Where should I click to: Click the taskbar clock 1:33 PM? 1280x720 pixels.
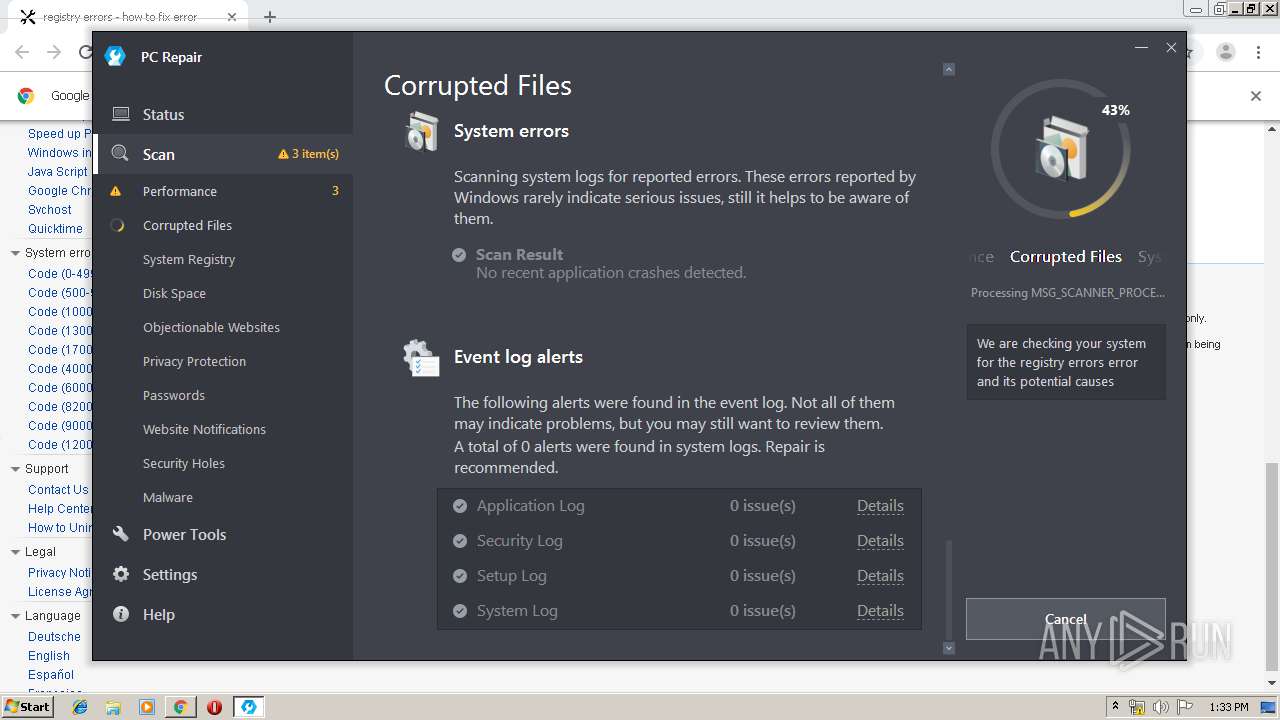coord(1229,707)
